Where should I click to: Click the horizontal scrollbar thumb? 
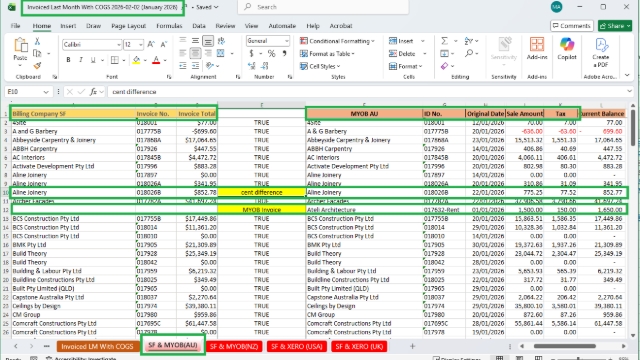click(564, 346)
